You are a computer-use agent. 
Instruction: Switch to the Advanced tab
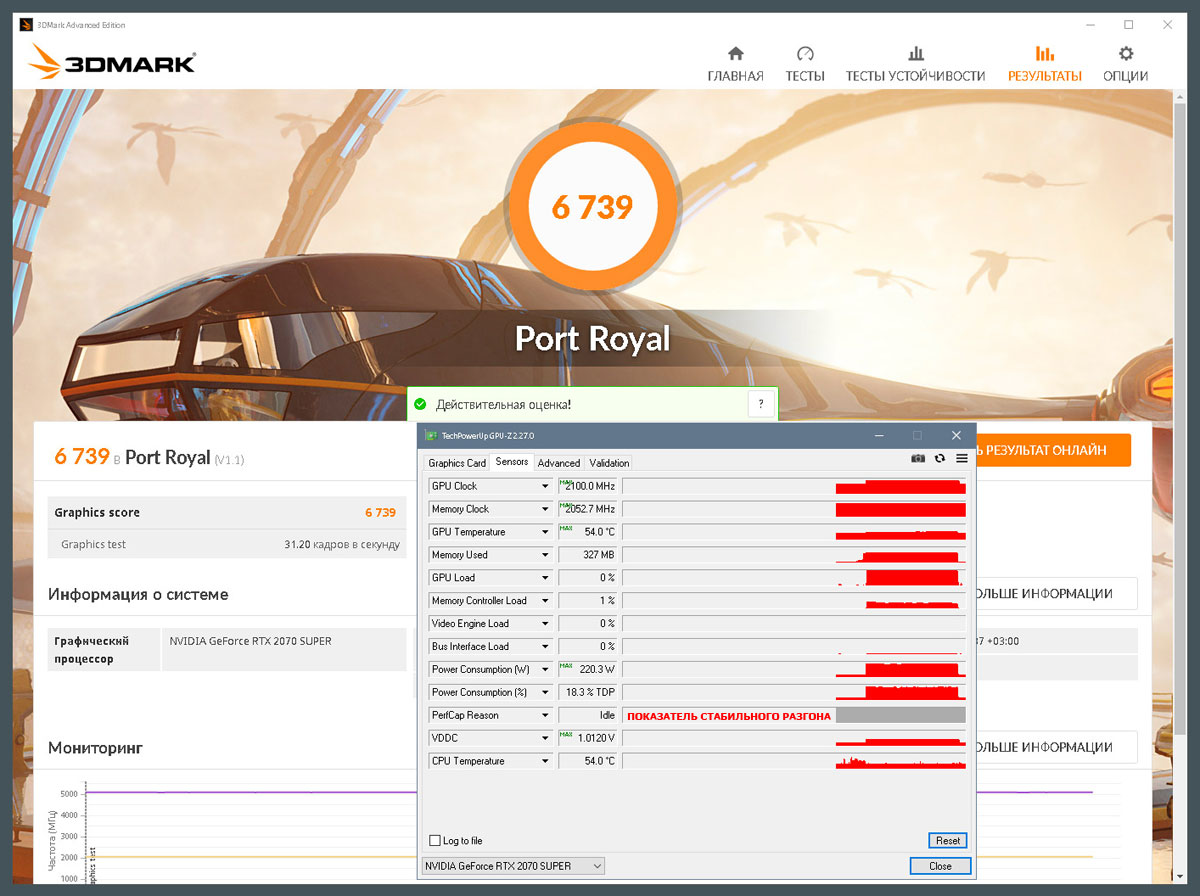559,463
